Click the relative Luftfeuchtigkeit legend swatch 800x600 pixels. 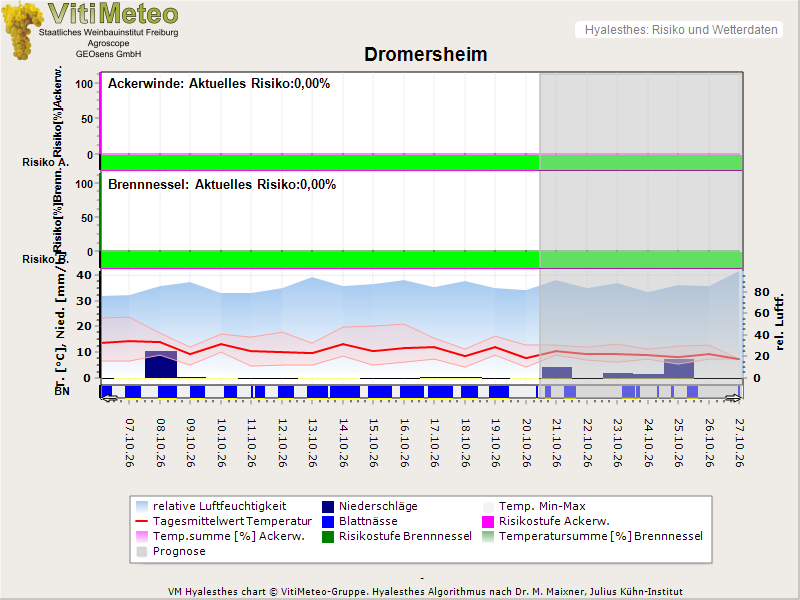click(x=142, y=507)
